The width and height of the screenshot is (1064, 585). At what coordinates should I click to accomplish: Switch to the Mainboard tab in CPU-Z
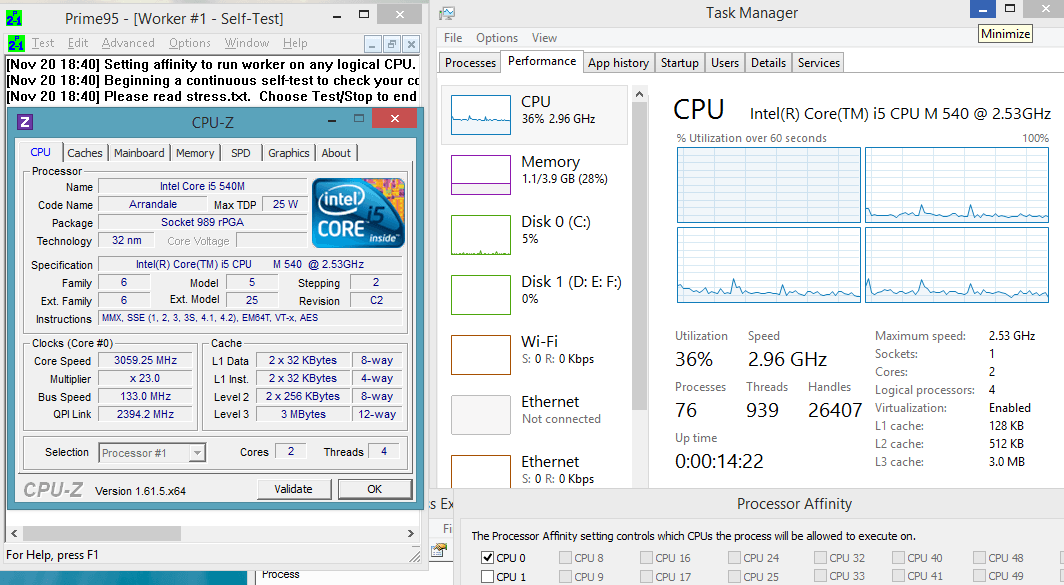[x=139, y=153]
